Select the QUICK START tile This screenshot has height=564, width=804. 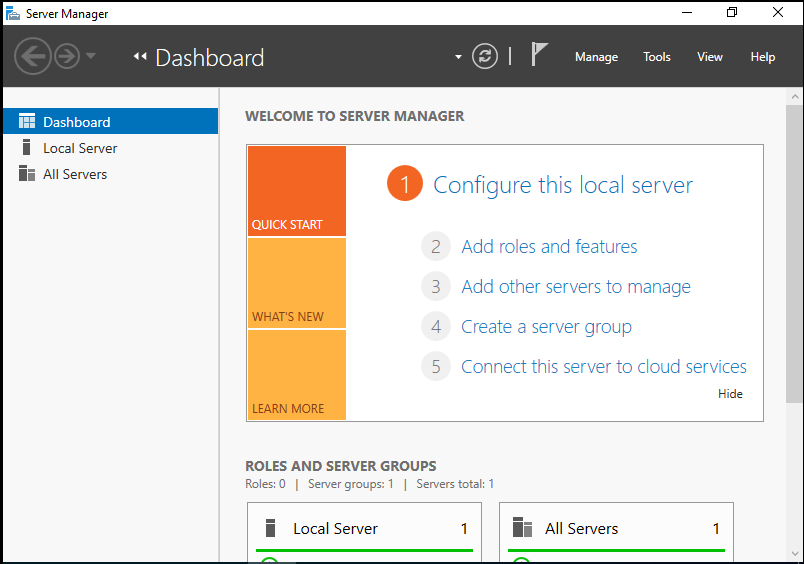click(x=296, y=191)
